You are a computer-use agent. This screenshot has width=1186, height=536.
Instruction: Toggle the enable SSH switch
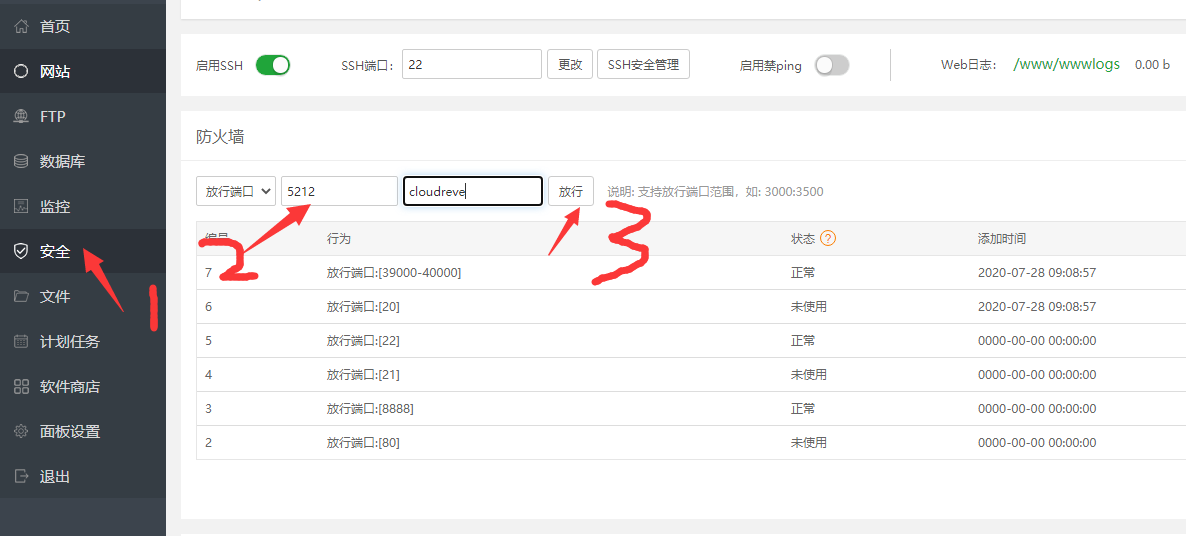(272, 65)
